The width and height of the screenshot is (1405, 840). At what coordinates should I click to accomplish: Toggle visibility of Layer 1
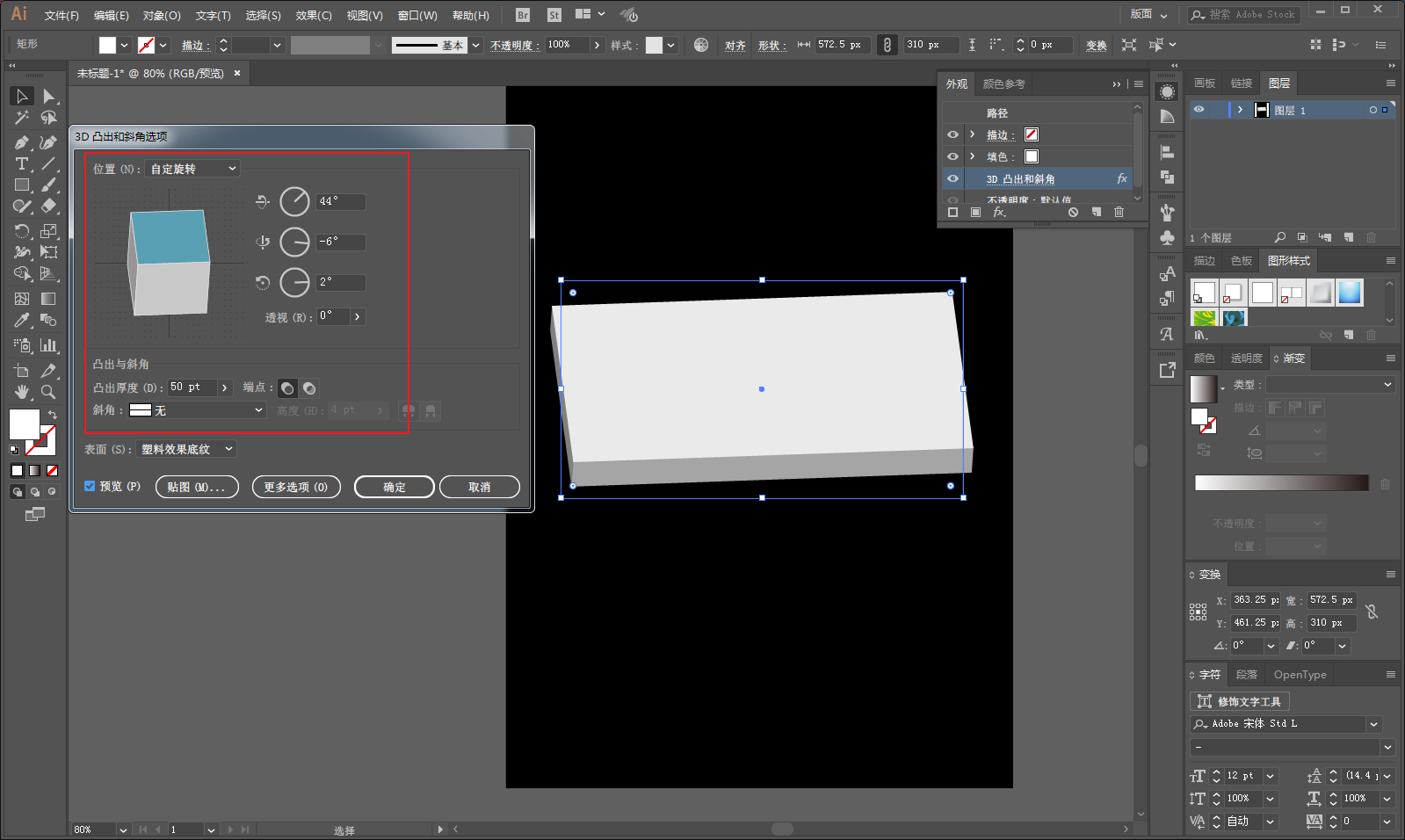[1199, 110]
